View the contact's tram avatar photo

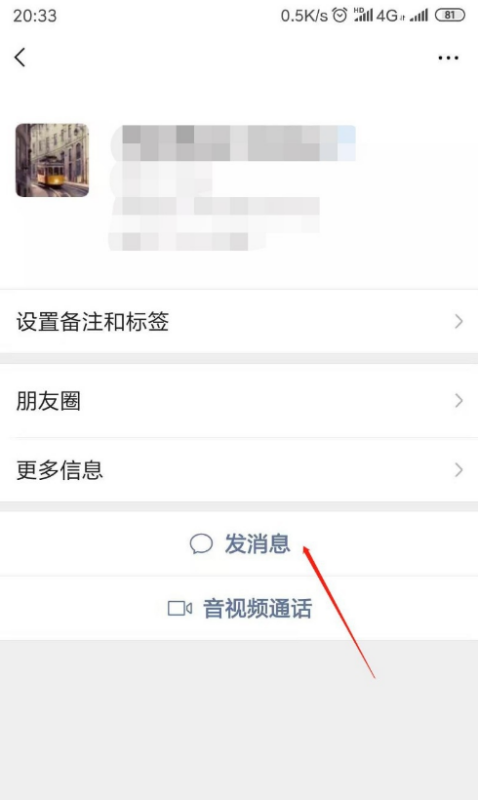[x=52, y=160]
